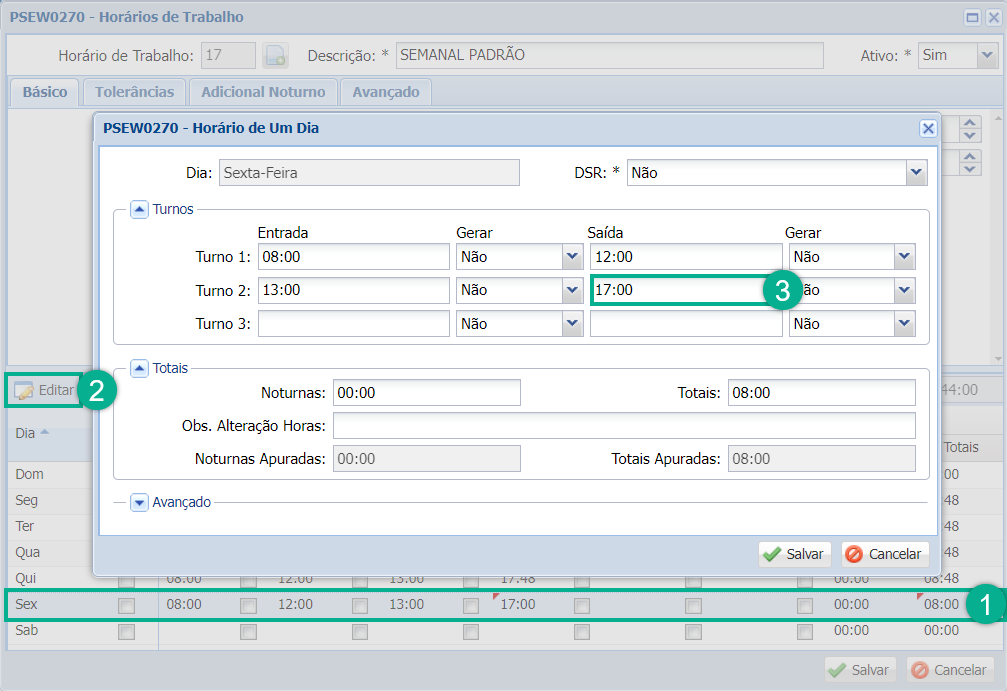Toggle the first checkbox in Sex row
The image size is (1007, 691).
pos(126,605)
